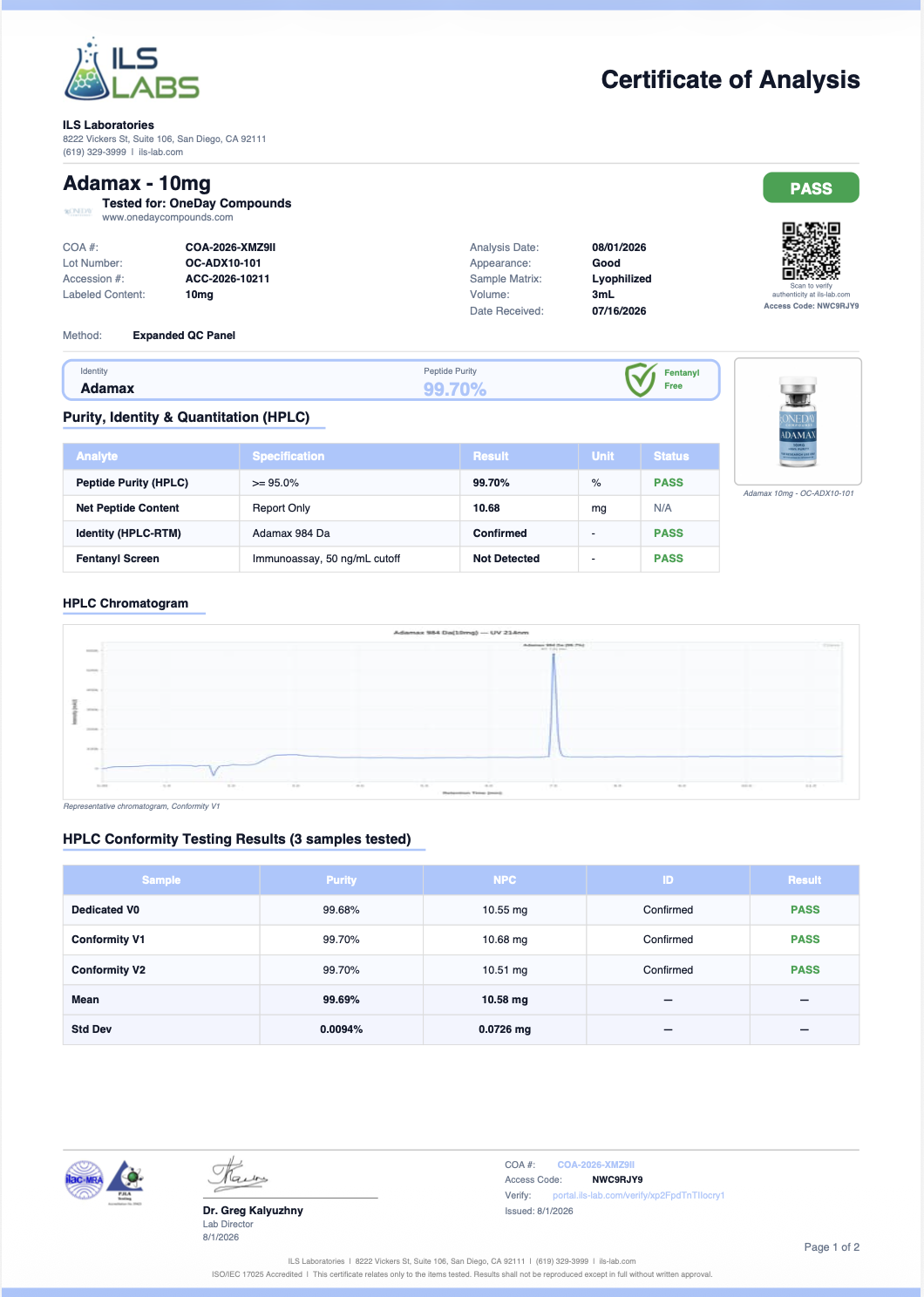This screenshot has width=924, height=1297.
Task: Click the PJLA Testing accreditation logo
Action: [x=126, y=1182]
